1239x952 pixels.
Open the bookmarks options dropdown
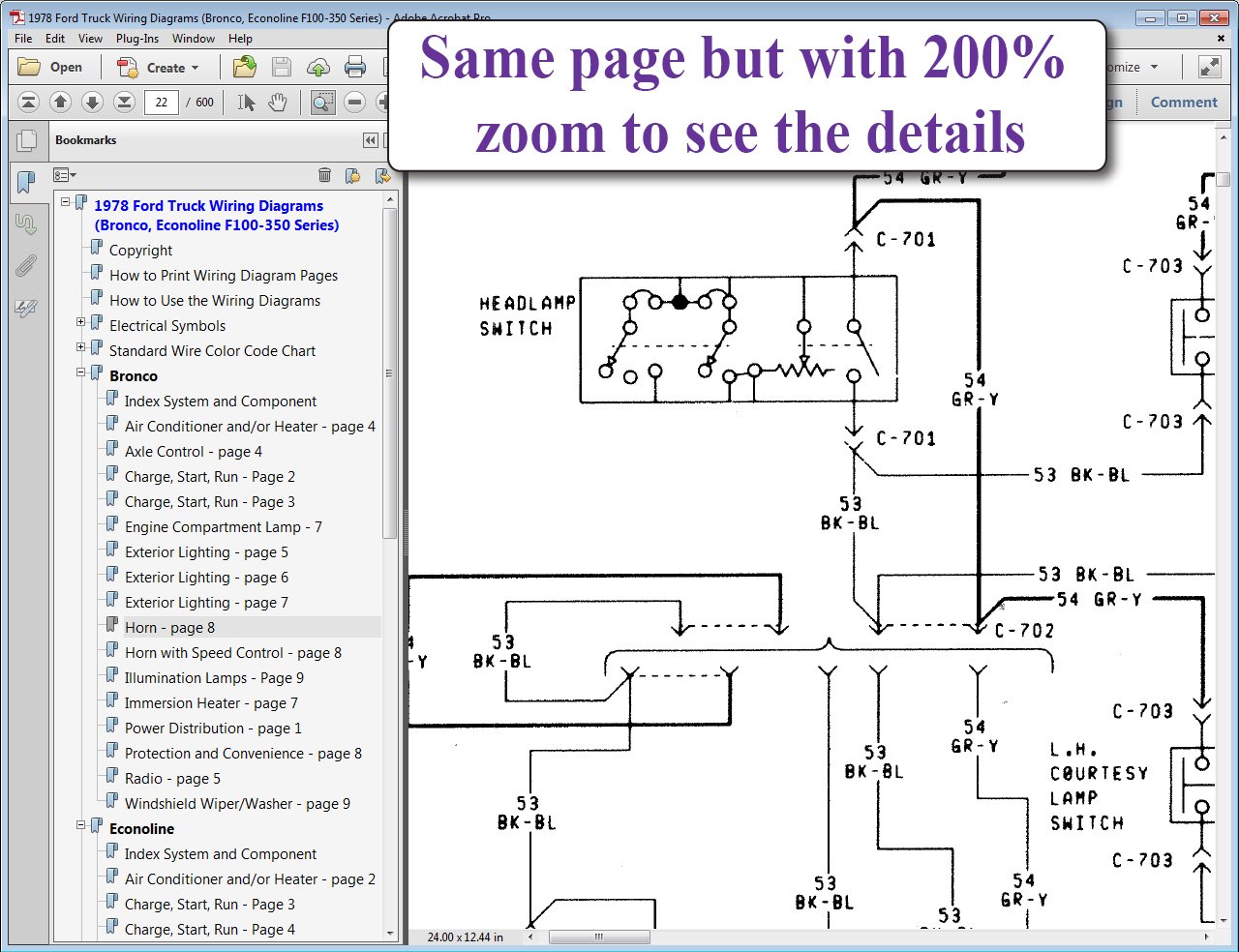[x=65, y=175]
